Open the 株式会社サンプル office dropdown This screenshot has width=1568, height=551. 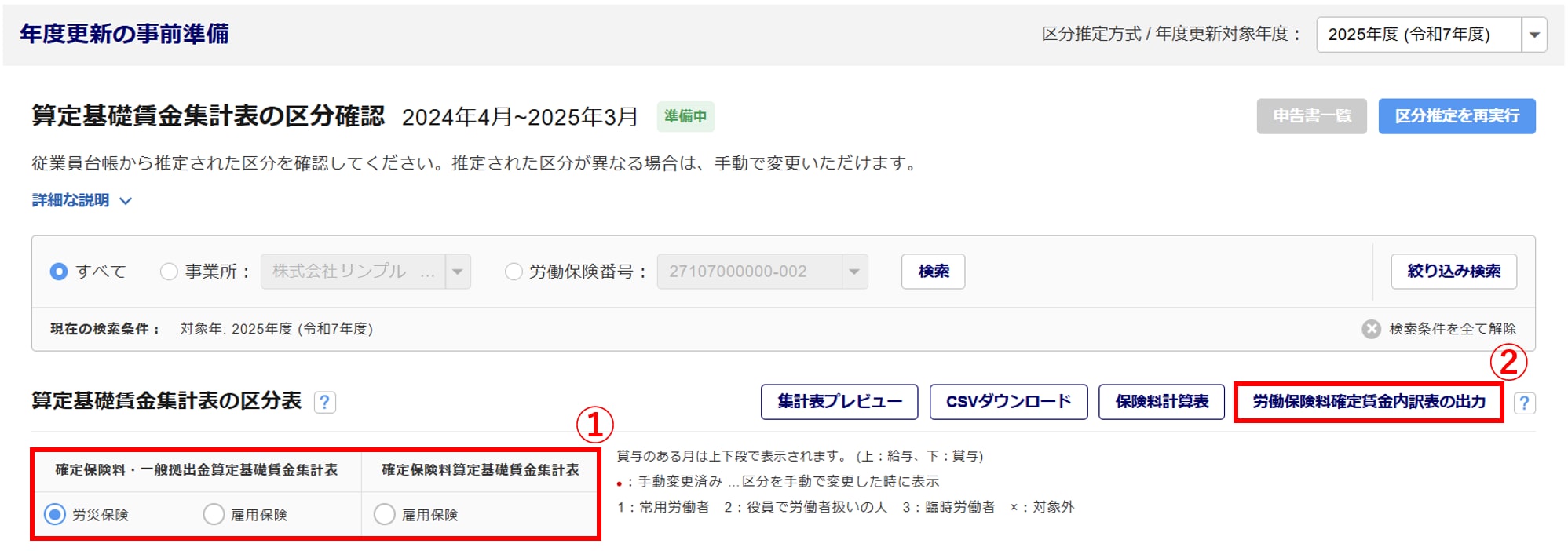coord(457,272)
